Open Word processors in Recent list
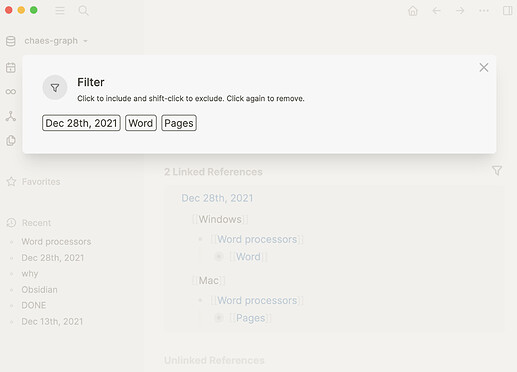The width and height of the screenshot is (517, 372). point(56,242)
